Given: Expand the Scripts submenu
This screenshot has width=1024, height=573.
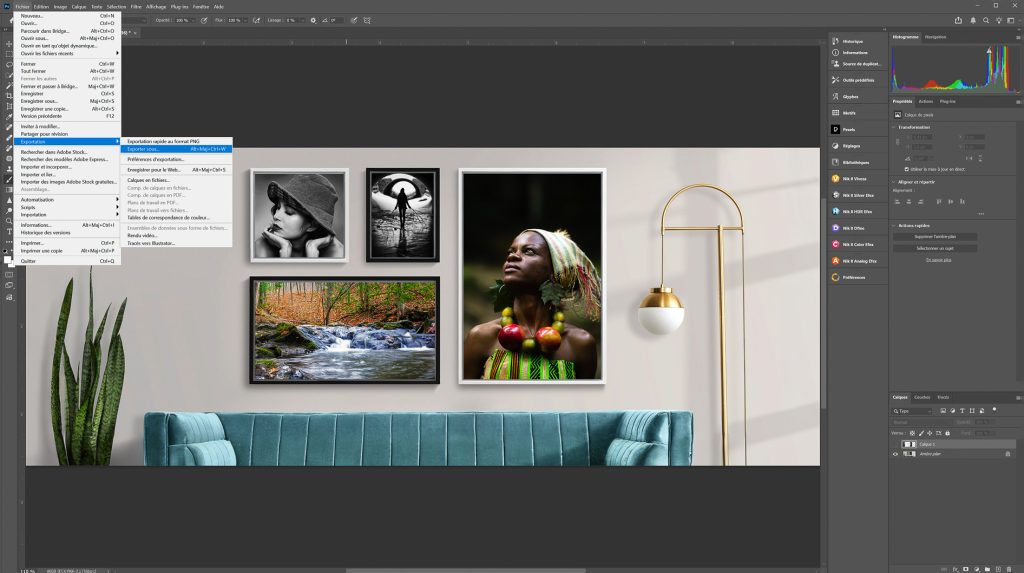Looking at the screenshot, I should pyautogui.click(x=68, y=207).
